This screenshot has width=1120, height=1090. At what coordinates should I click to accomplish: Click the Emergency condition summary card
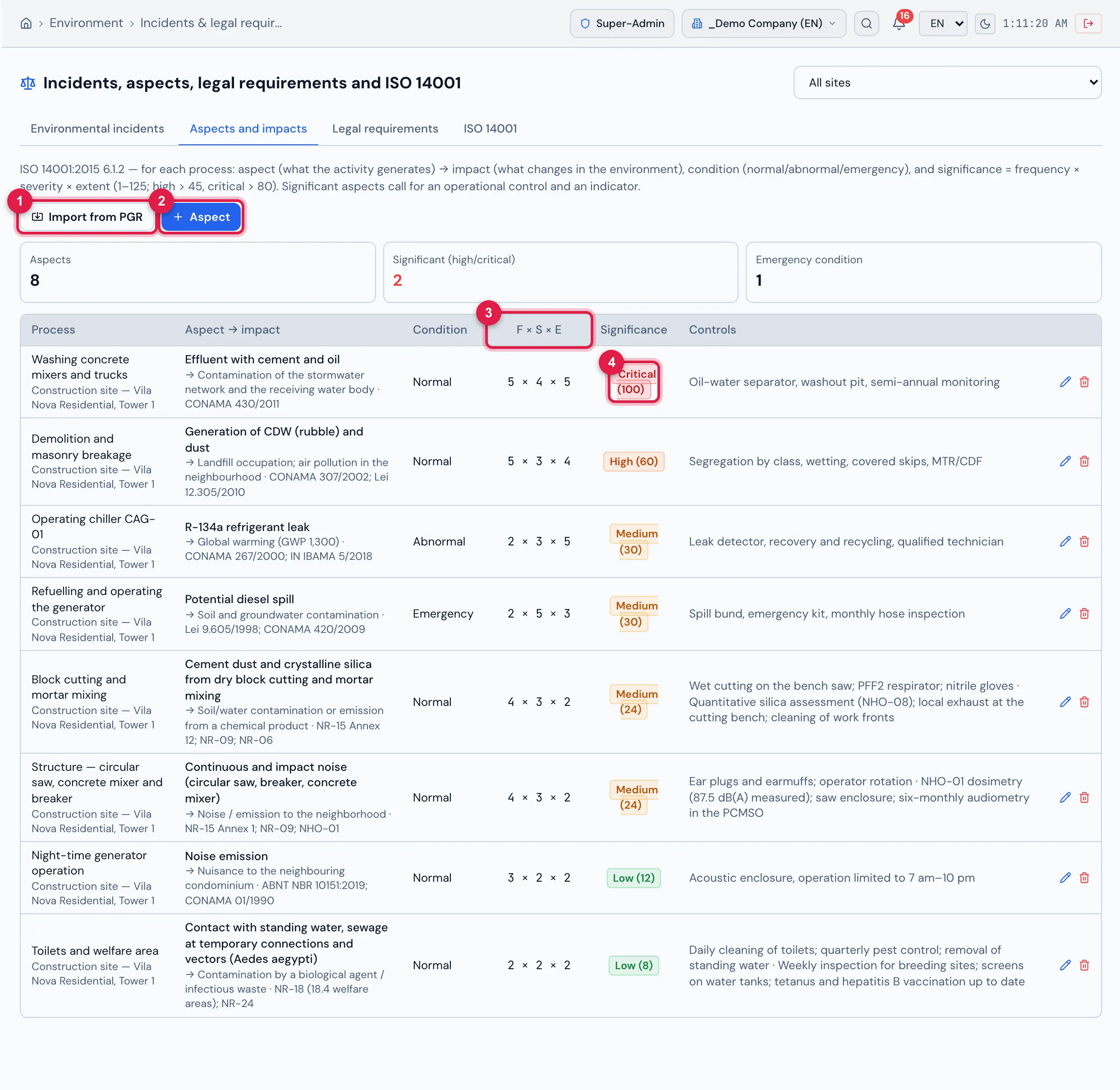tap(923, 272)
